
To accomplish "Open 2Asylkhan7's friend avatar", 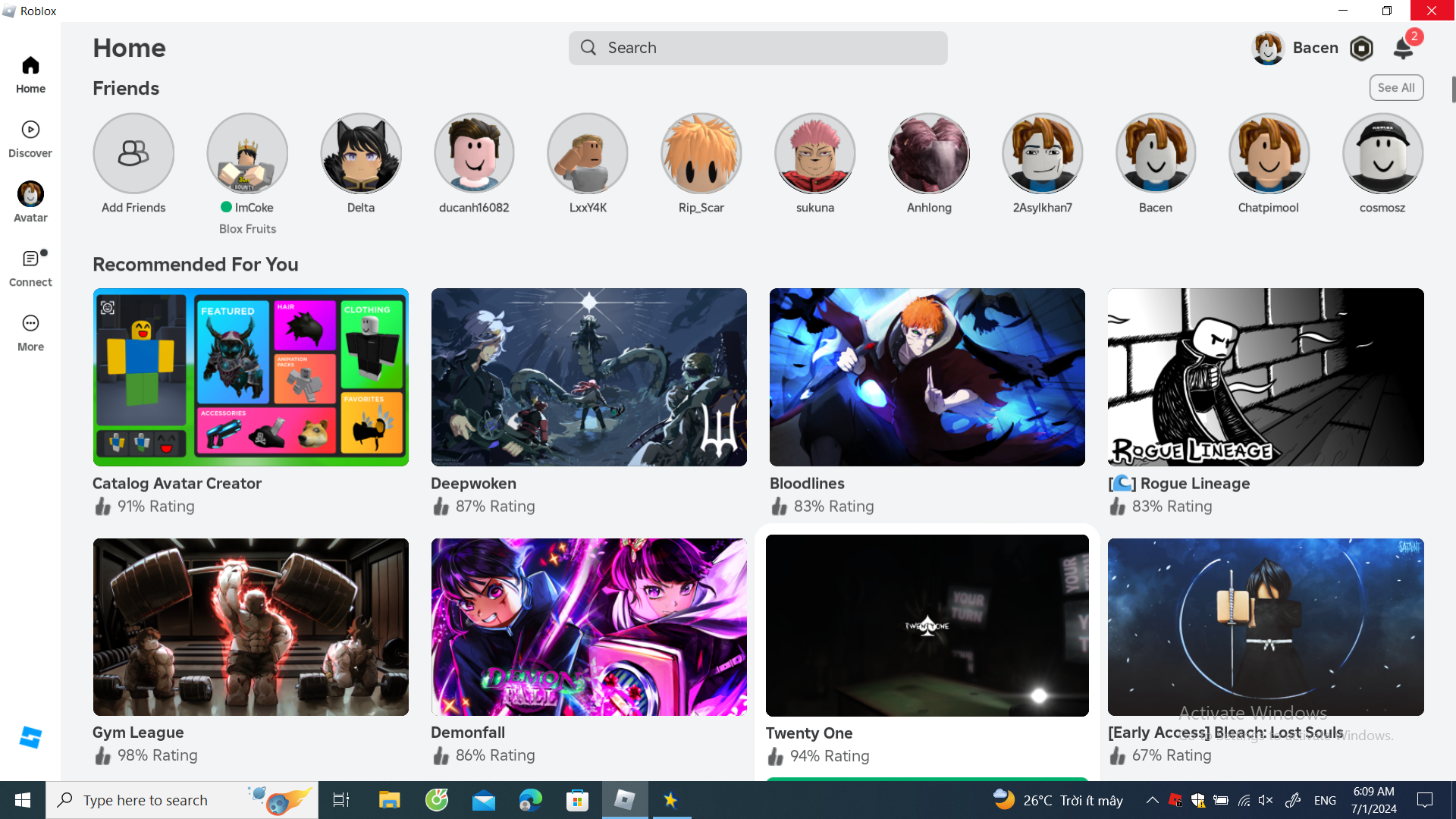I will (x=1043, y=153).
